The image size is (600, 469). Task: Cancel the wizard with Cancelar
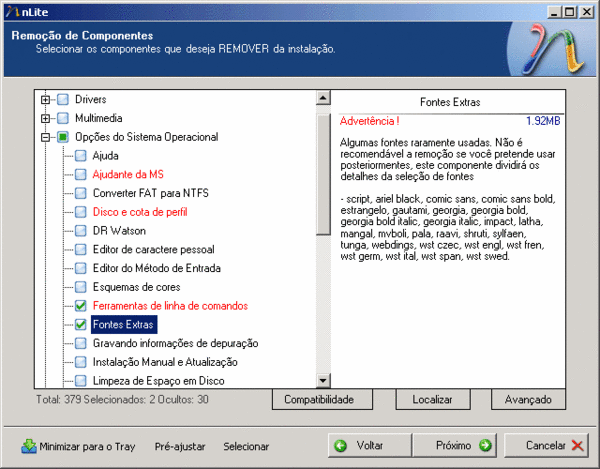coord(546,445)
